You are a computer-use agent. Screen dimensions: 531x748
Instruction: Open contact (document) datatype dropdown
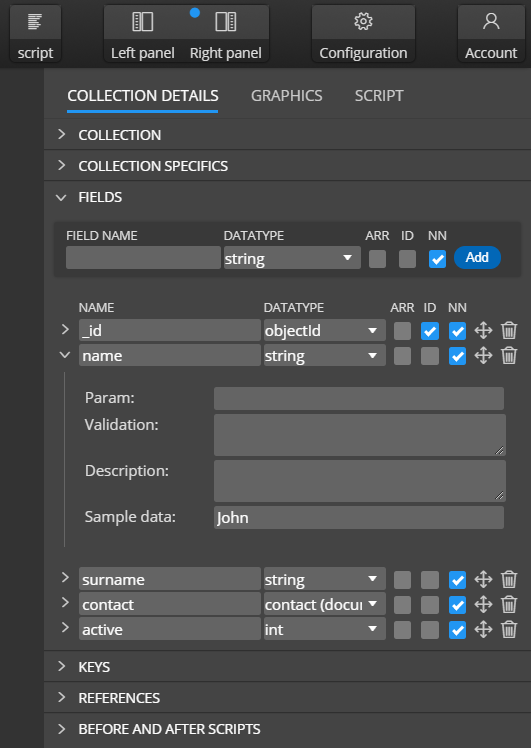324,604
